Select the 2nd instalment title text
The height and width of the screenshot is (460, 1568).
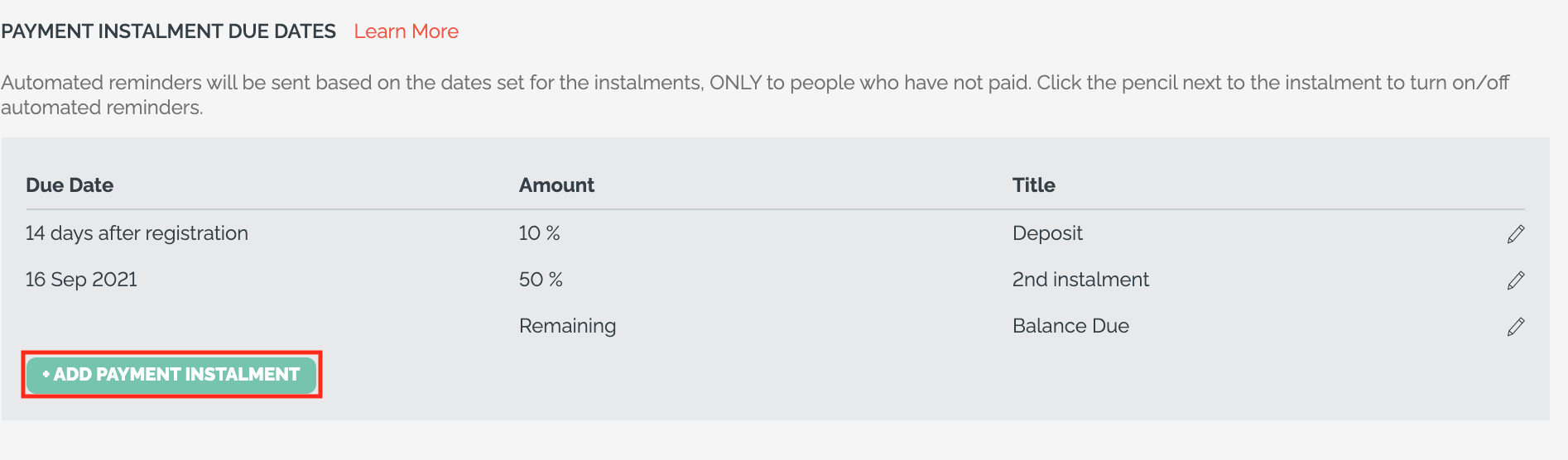click(1080, 280)
